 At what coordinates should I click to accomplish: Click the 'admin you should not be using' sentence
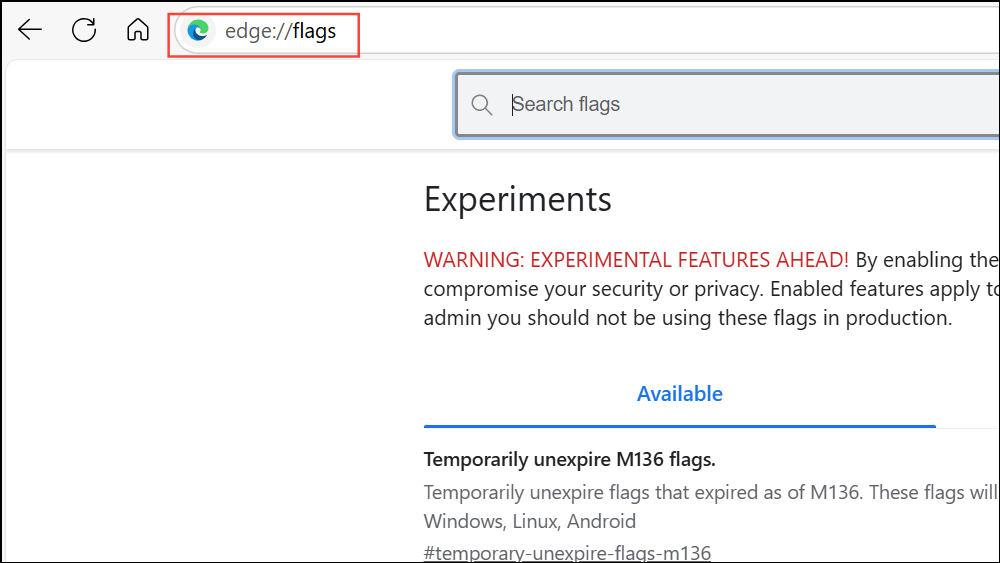(x=688, y=318)
